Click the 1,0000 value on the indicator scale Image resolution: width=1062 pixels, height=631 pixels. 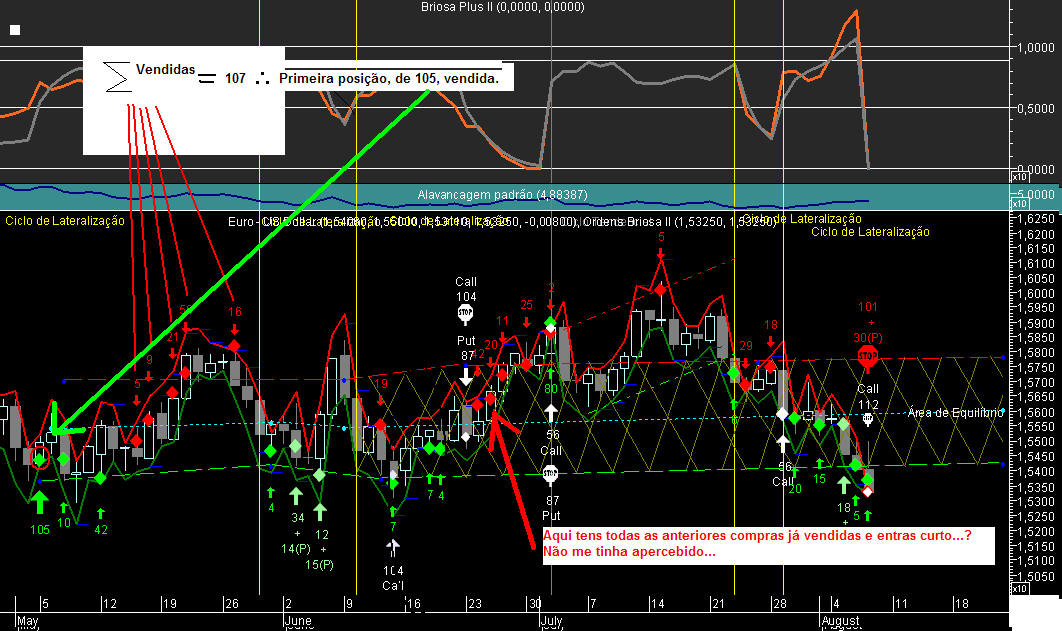[x=1036, y=48]
